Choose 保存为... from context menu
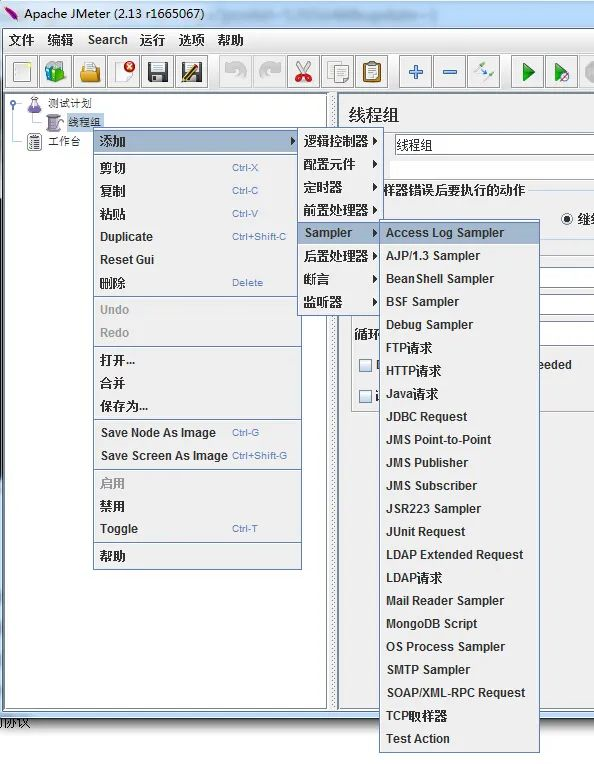This screenshot has height=764, width=594. (197, 406)
